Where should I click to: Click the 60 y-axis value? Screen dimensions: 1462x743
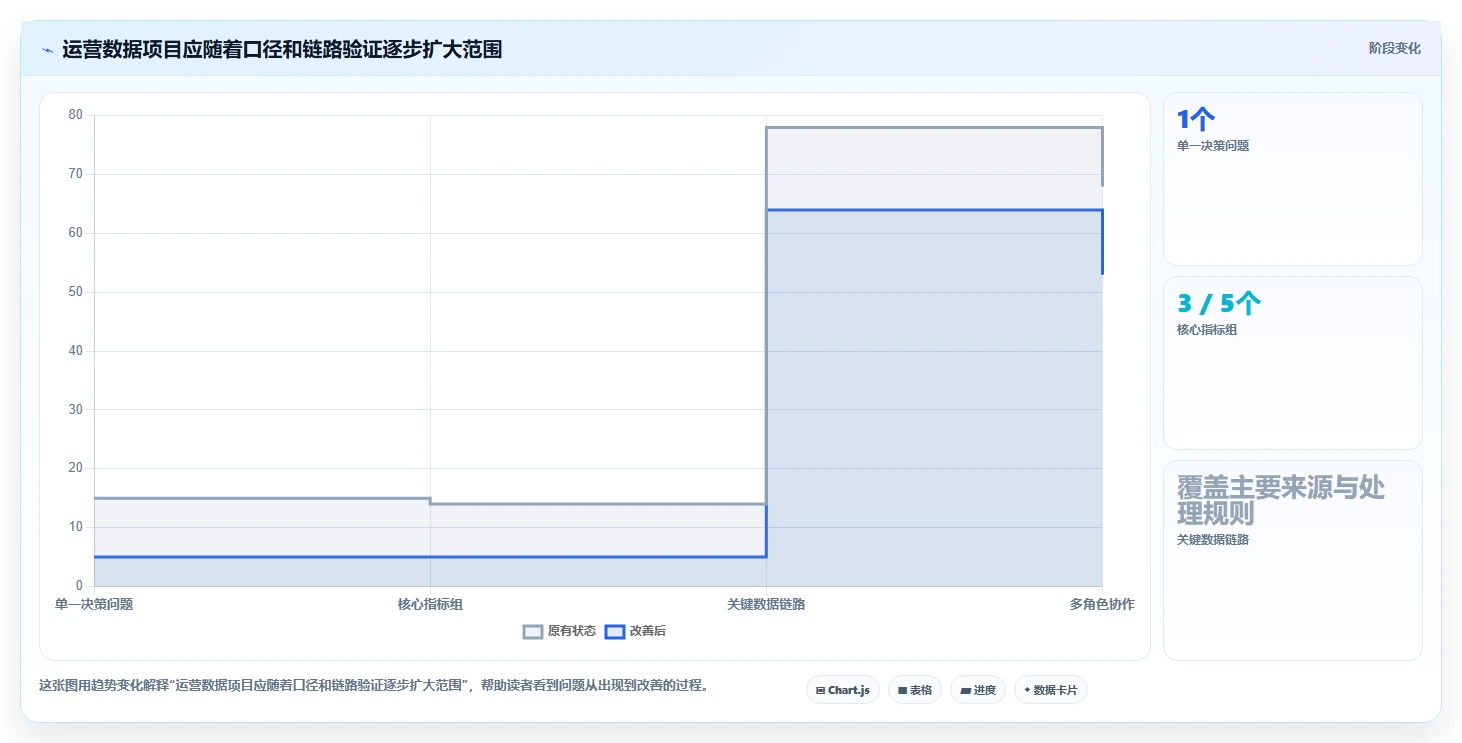tap(75, 233)
